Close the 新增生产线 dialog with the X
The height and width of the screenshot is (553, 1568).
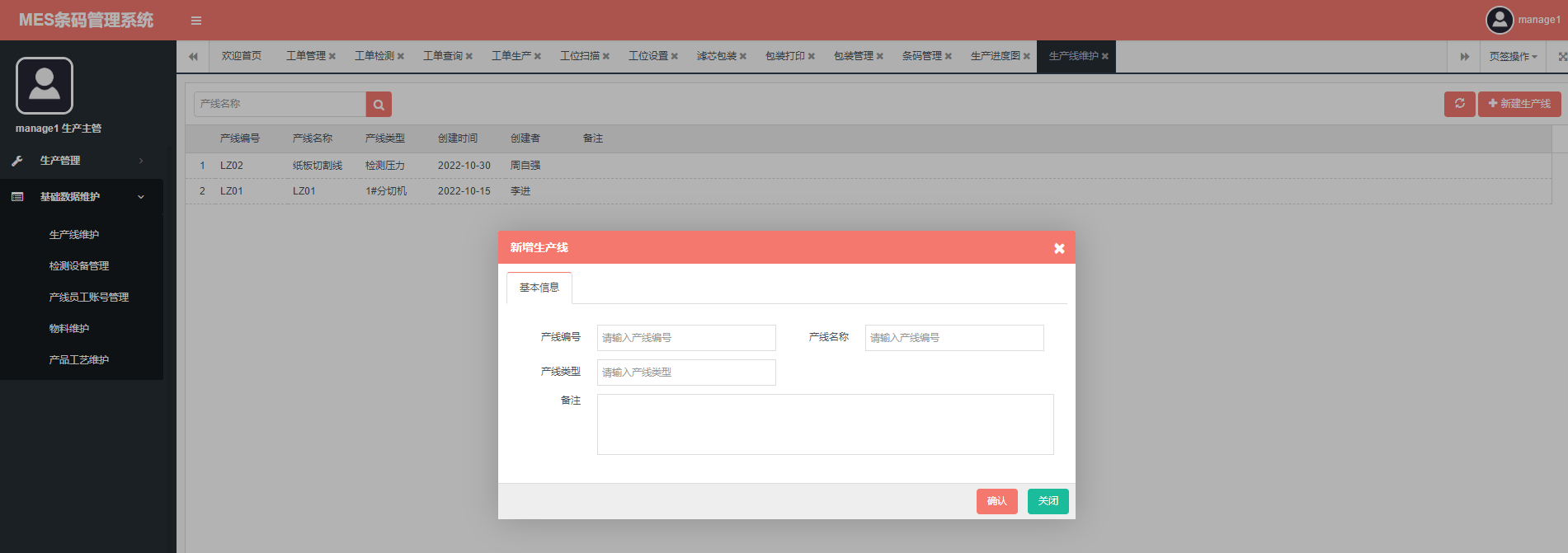[x=1059, y=248]
